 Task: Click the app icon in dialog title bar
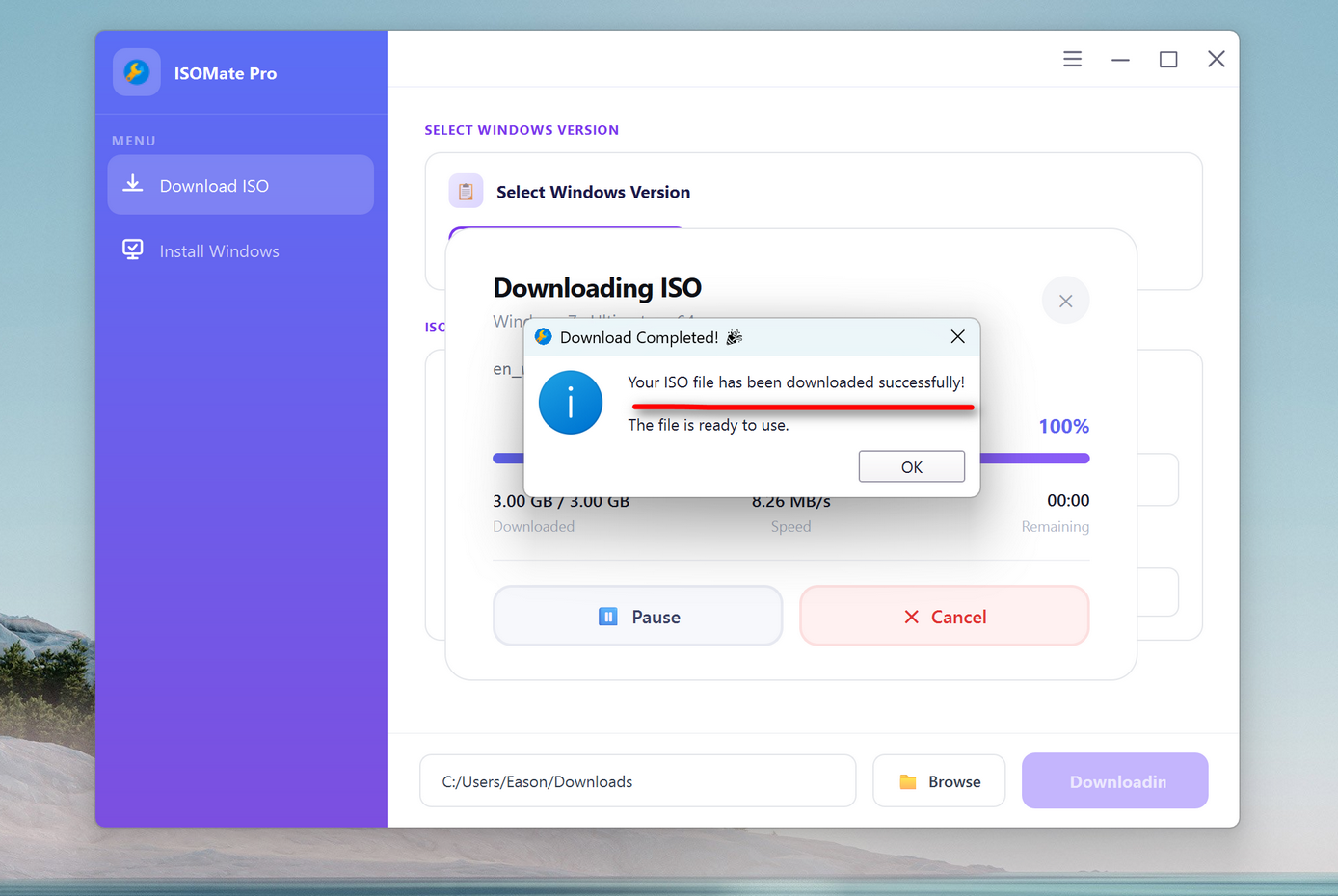coord(544,337)
